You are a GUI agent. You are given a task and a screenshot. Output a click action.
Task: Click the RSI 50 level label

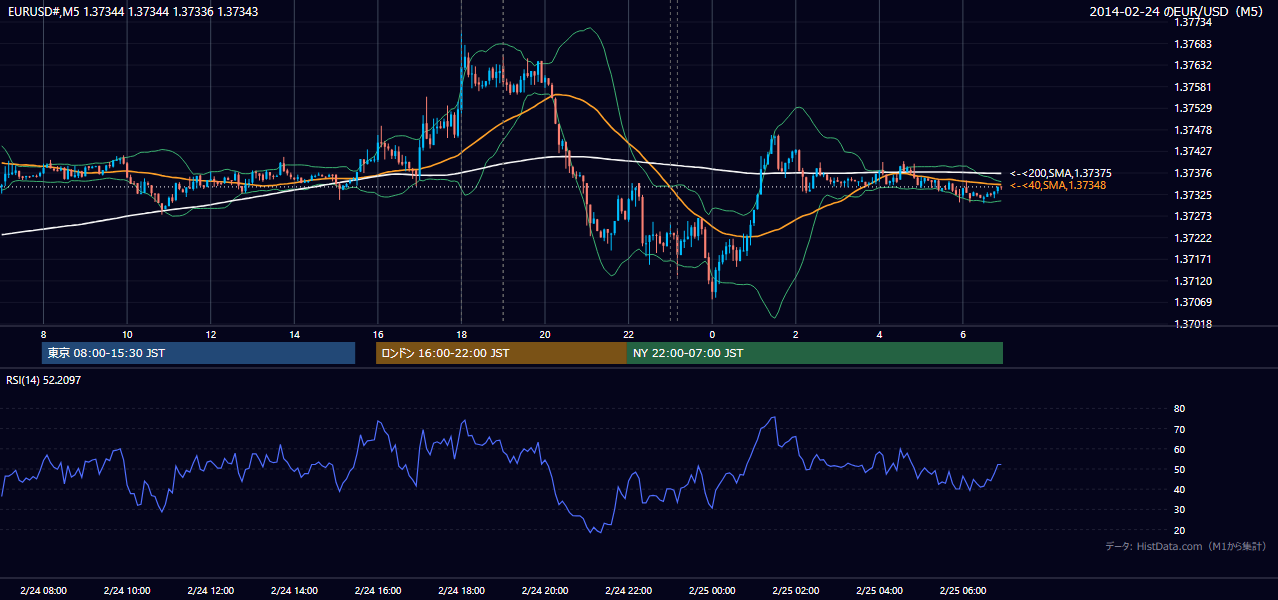coord(1179,469)
